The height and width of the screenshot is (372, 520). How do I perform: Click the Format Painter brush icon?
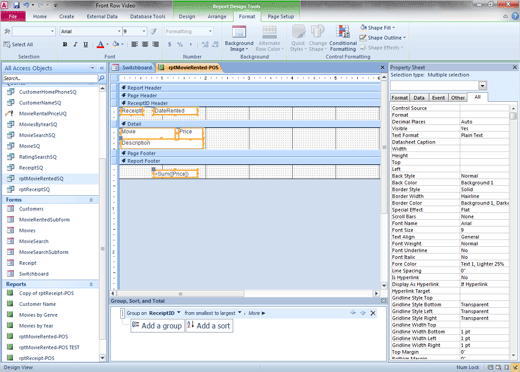[x=153, y=31]
